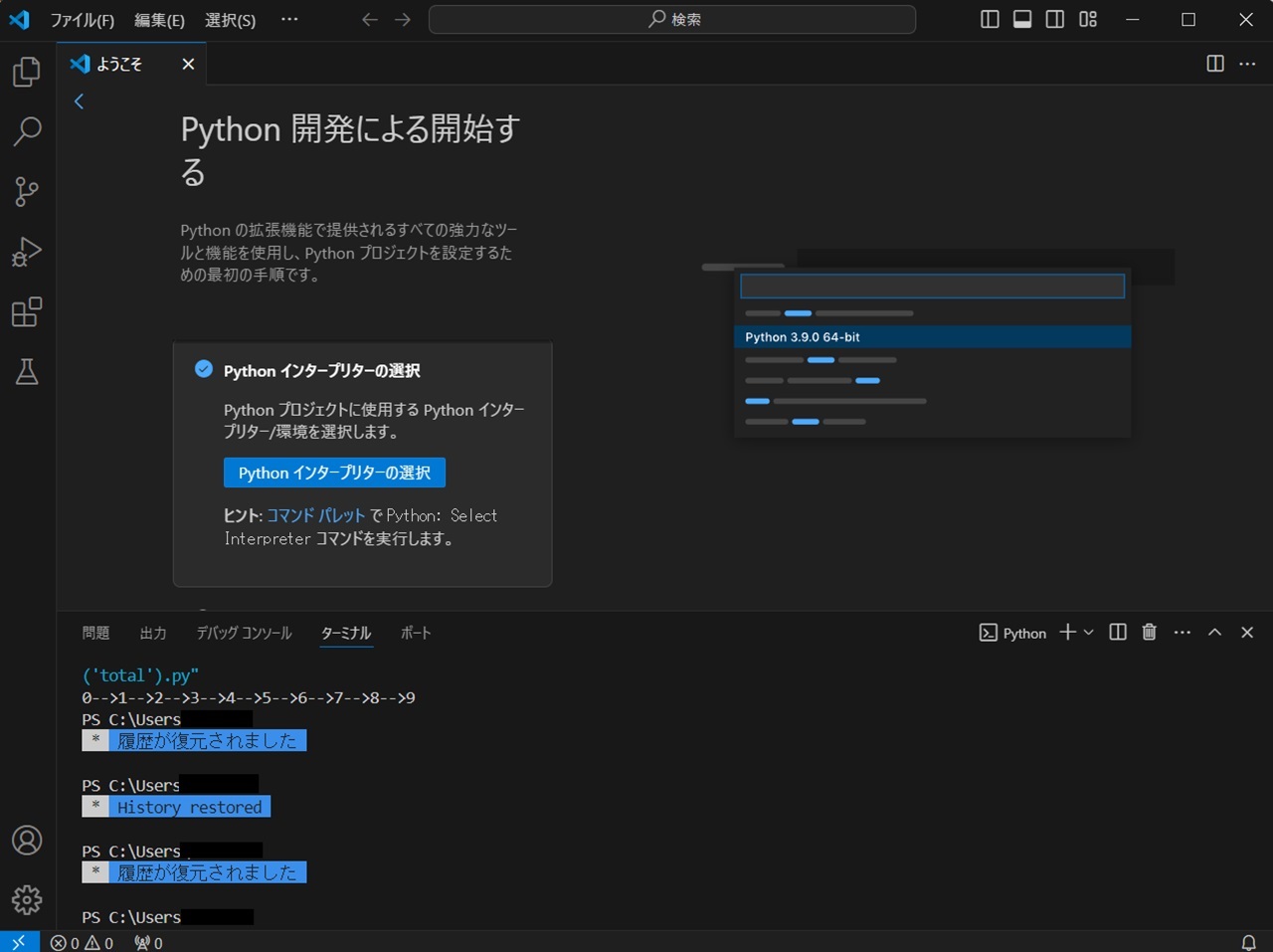The height and width of the screenshot is (952, 1273).
Task: Split the editor to the right
Action: (1215, 64)
